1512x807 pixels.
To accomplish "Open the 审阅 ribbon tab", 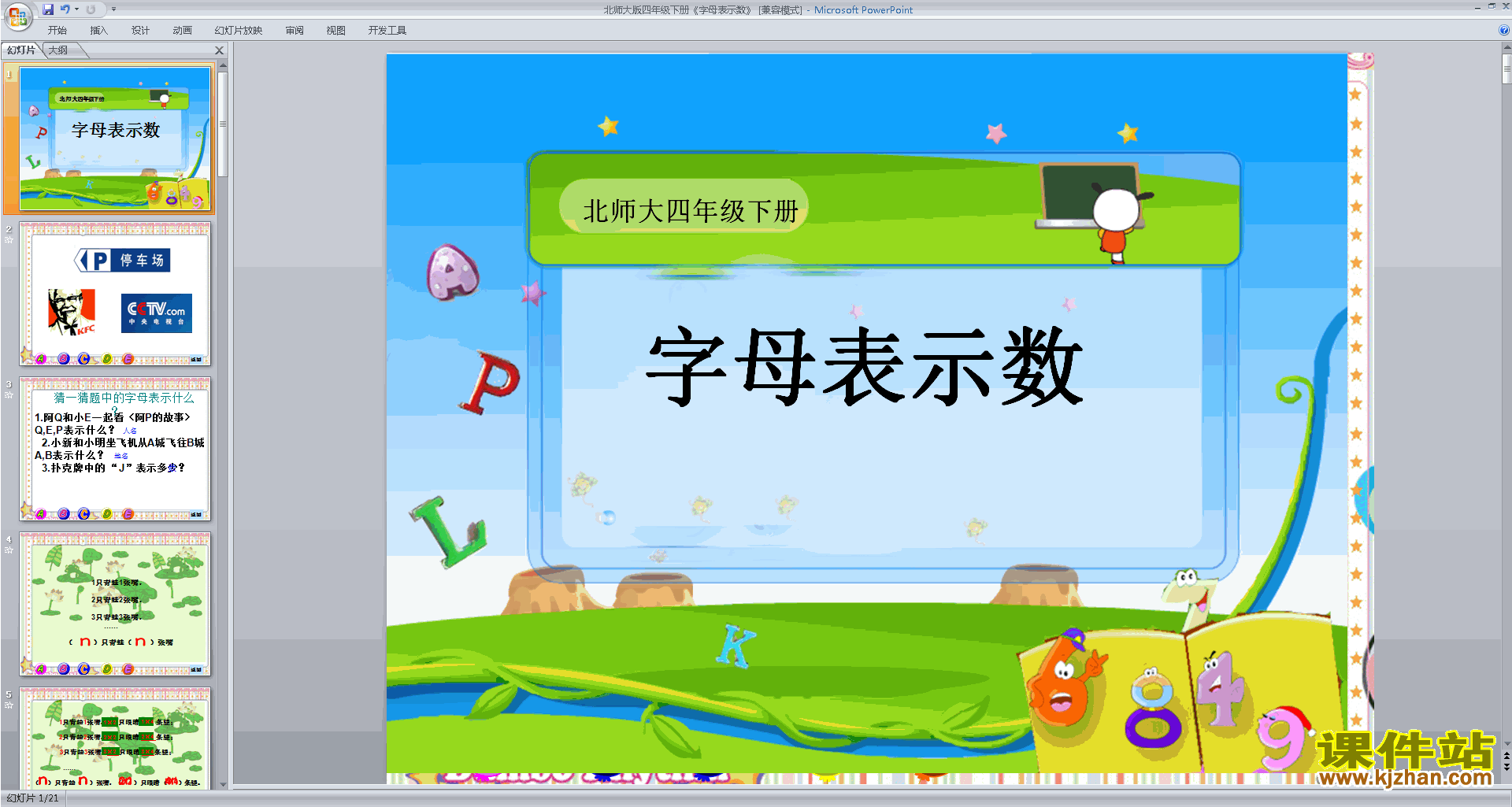I will click(295, 31).
